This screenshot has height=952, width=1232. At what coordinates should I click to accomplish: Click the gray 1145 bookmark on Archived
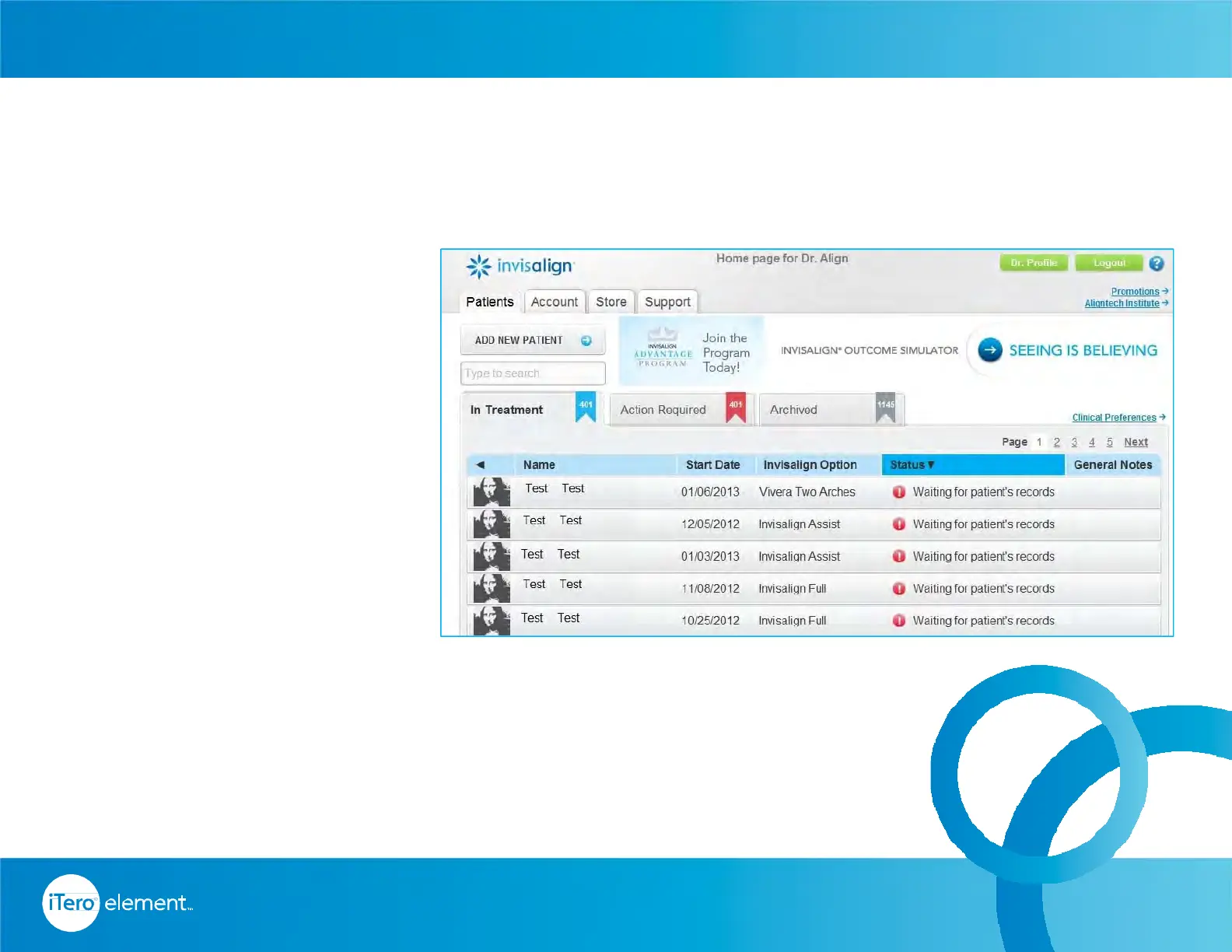tap(886, 408)
